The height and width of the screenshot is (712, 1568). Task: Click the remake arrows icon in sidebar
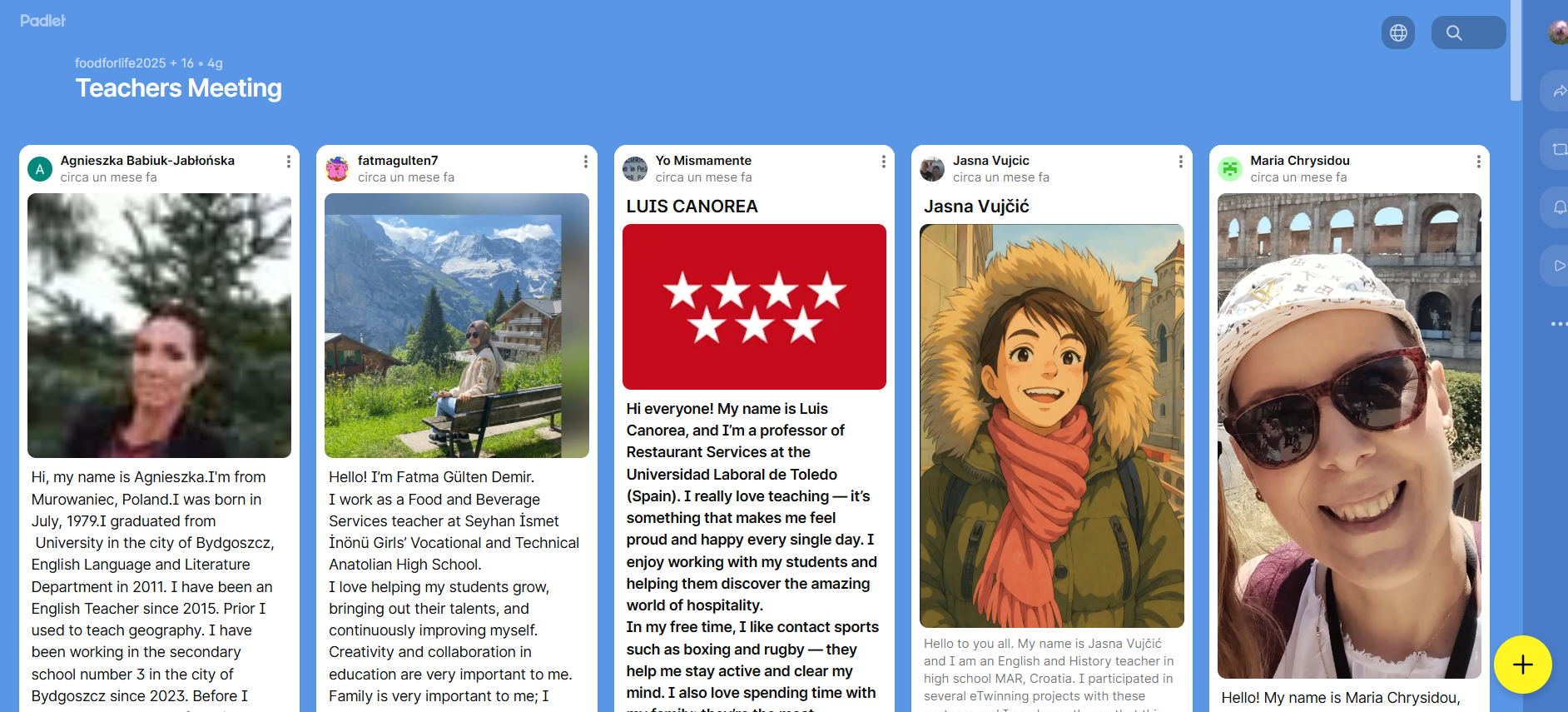tap(1559, 149)
